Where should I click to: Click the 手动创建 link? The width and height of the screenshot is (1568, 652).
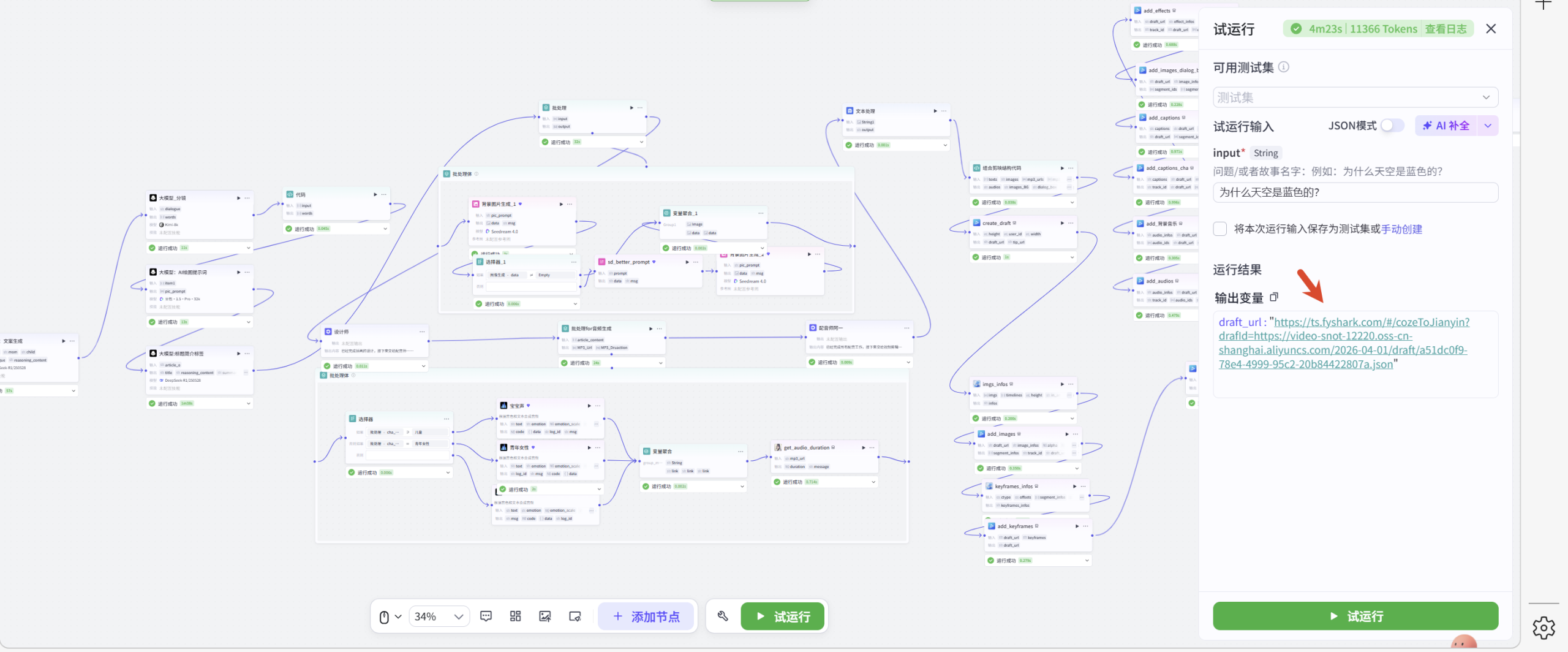[x=1401, y=229]
